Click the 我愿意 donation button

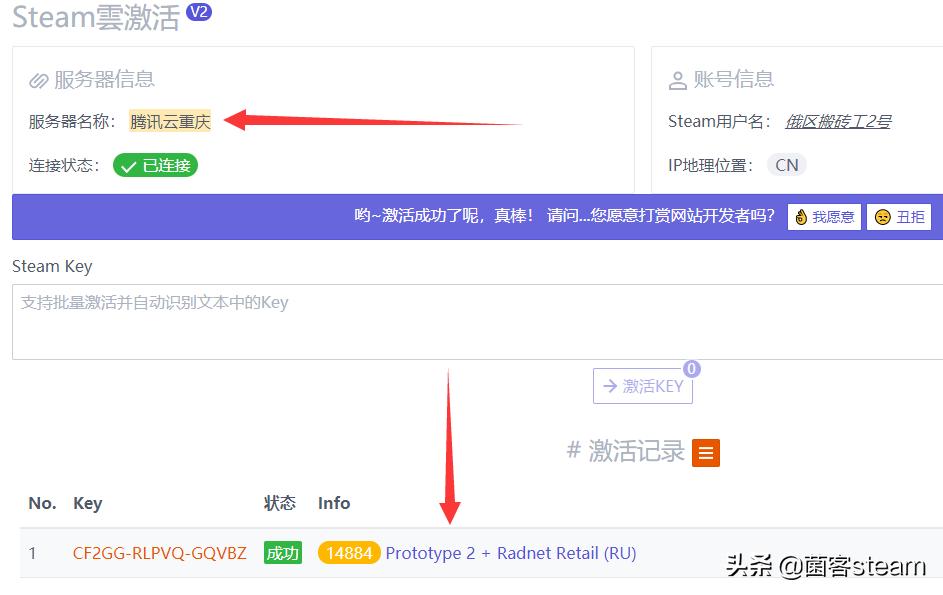pyautogui.click(x=824, y=216)
